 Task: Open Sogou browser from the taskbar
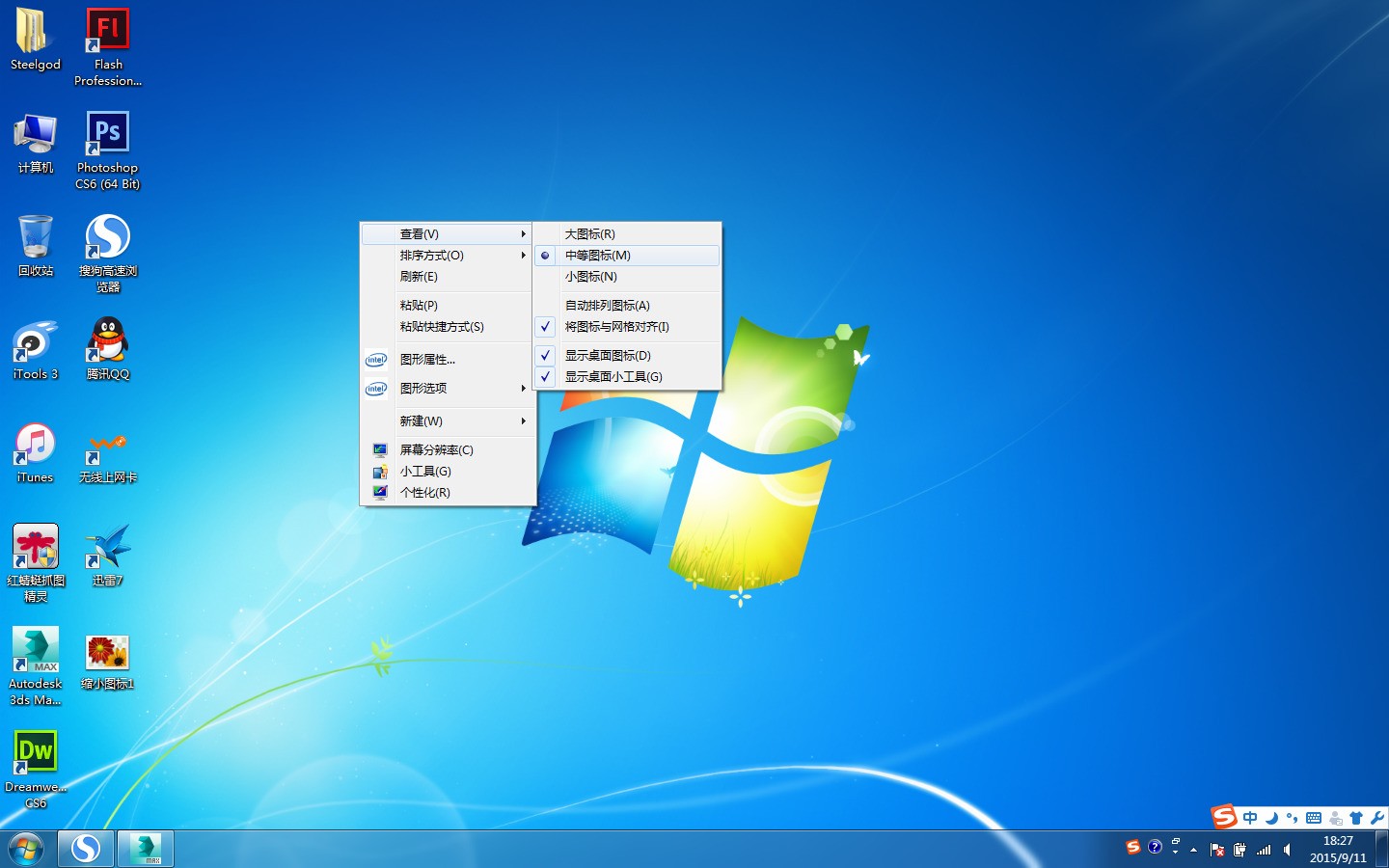86,849
